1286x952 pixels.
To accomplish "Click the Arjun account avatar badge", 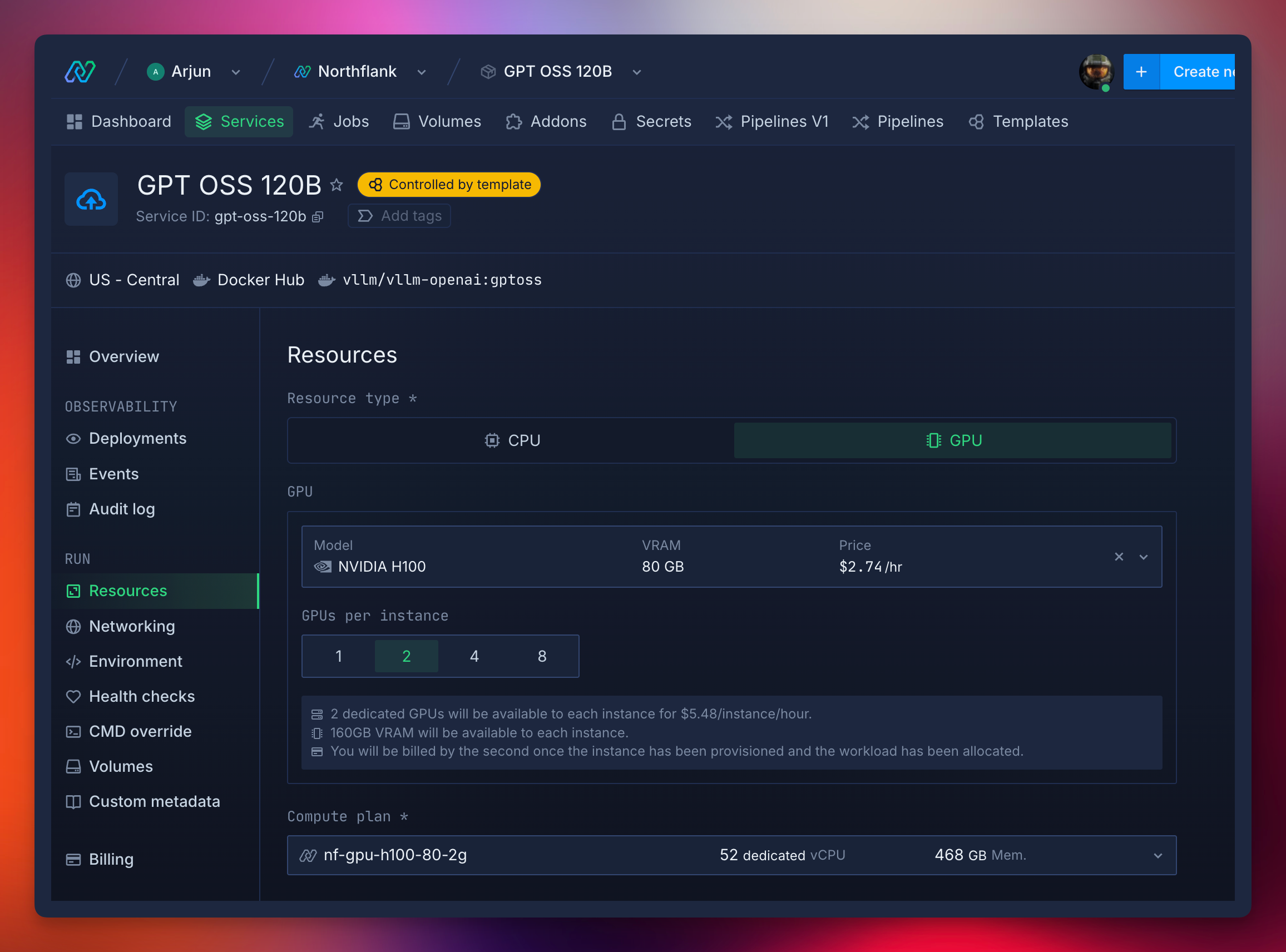I will pos(156,72).
